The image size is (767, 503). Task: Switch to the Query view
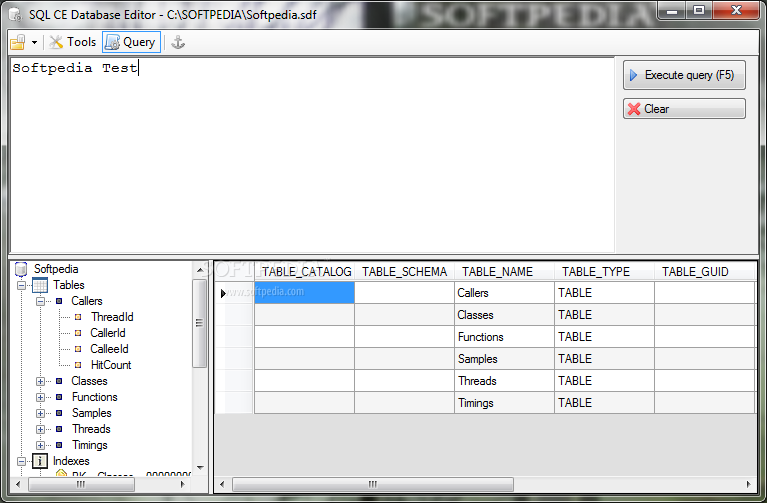(x=131, y=42)
